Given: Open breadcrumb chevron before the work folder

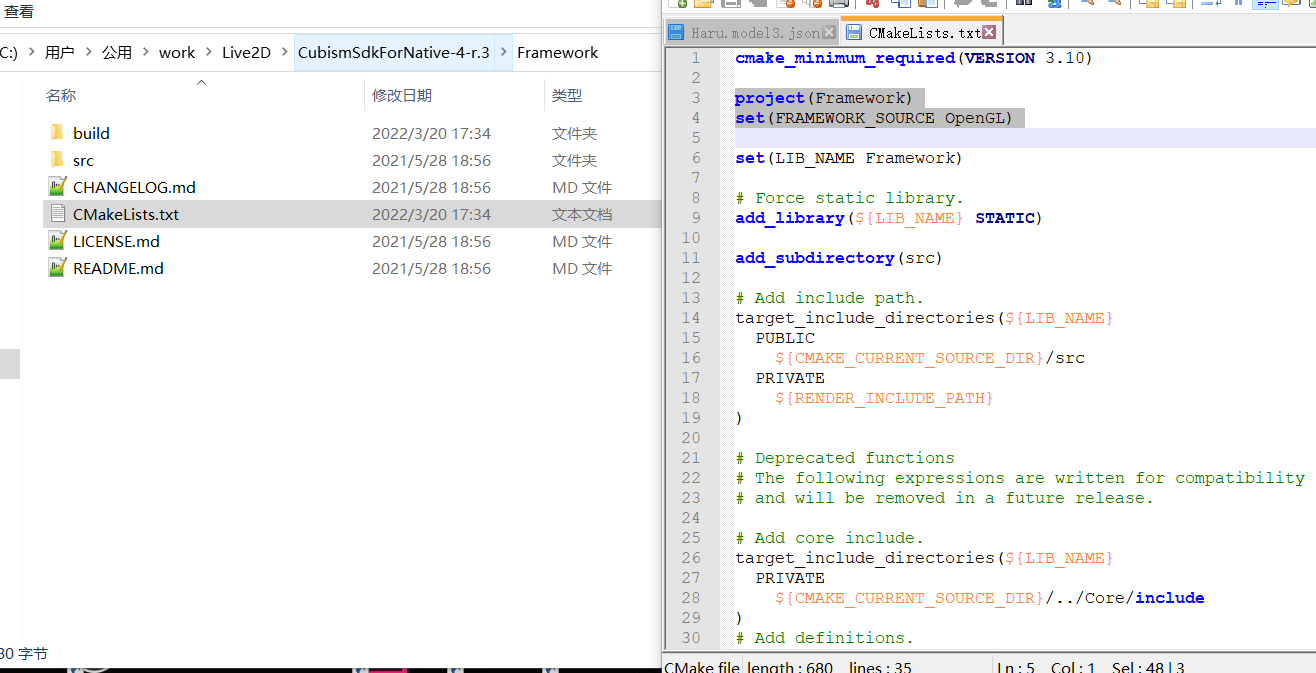Looking at the screenshot, I should pyautogui.click(x=145, y=52).
